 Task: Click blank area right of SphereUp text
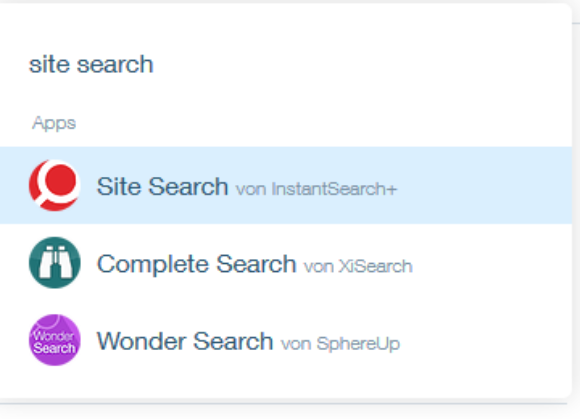[x=486, y=340]
